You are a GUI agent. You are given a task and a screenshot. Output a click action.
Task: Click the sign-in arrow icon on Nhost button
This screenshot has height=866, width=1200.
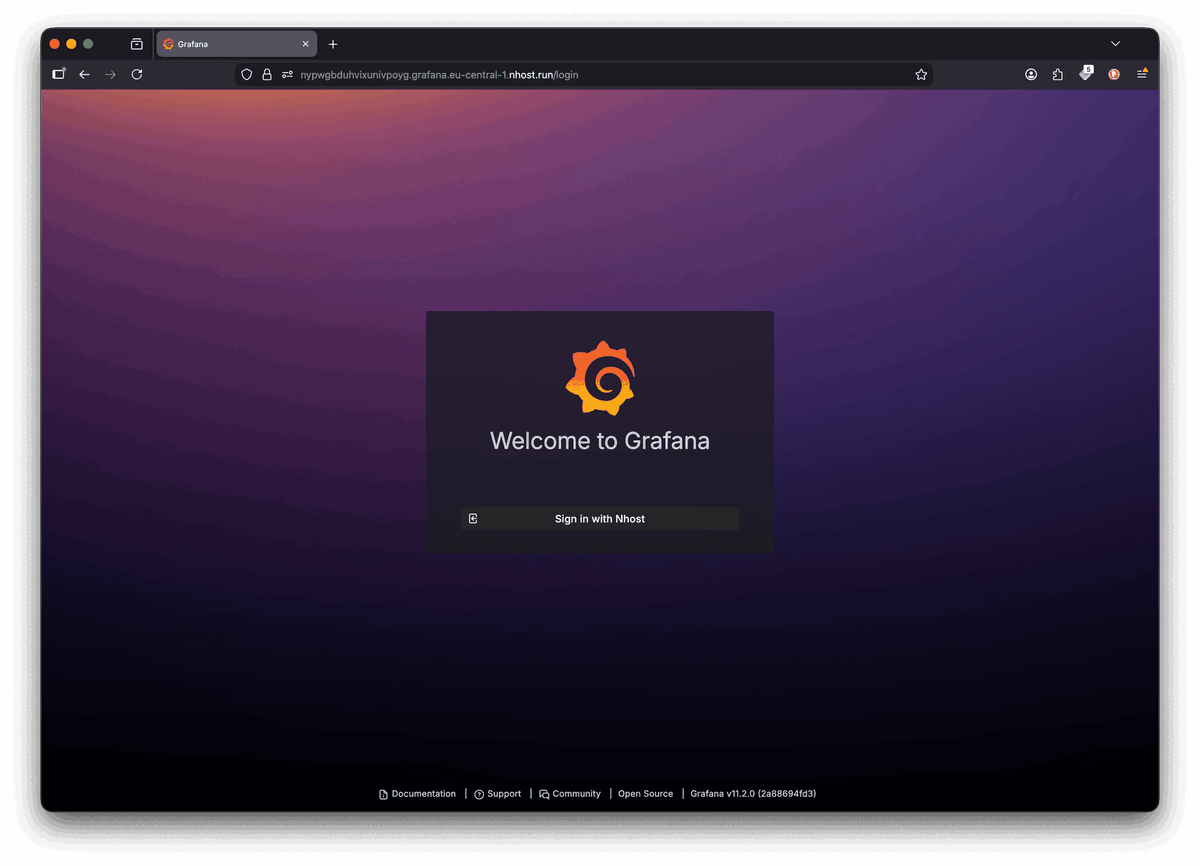click(474, 519)
